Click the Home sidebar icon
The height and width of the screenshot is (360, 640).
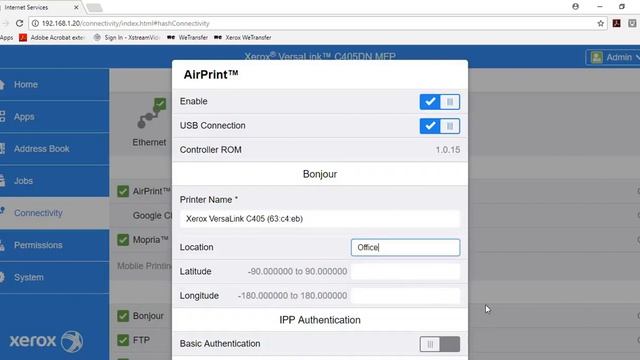2,84
